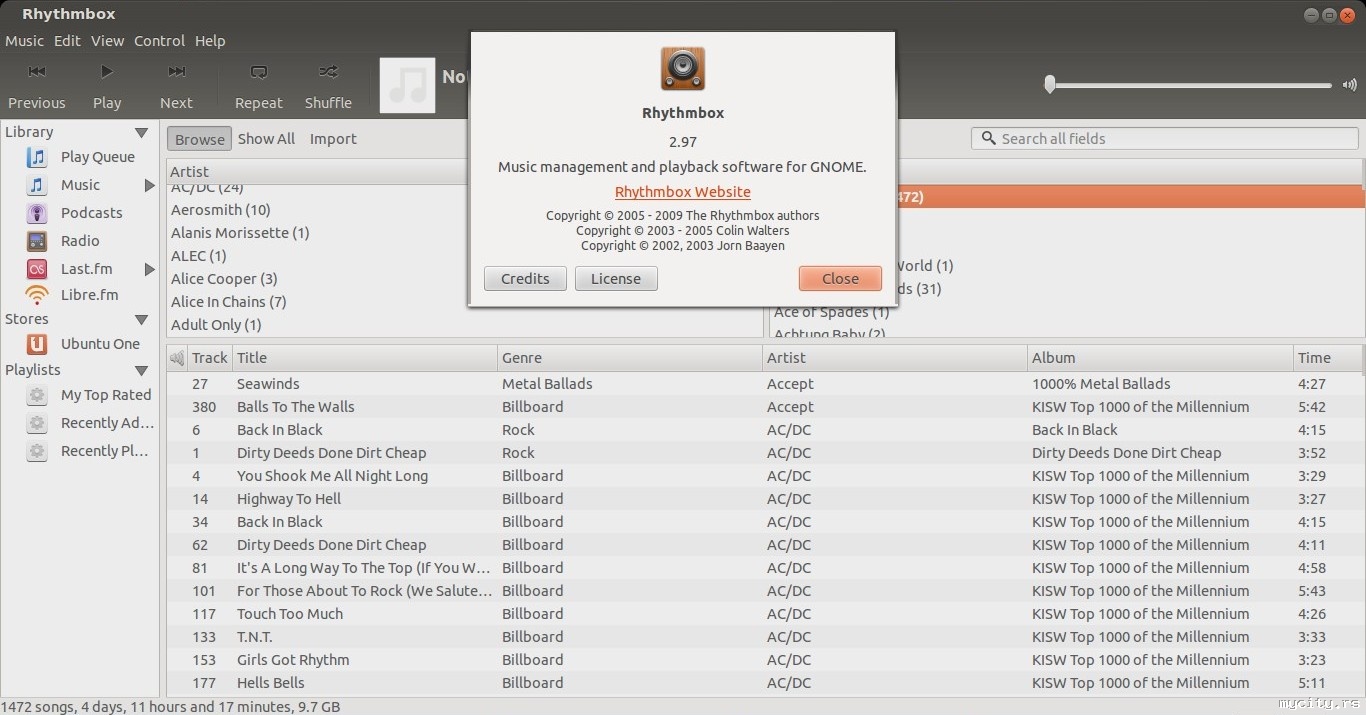The height and width of the screenshot is (715, 1366).
Task: Select the Seawinds track row
Action: [x=764, y=384]
